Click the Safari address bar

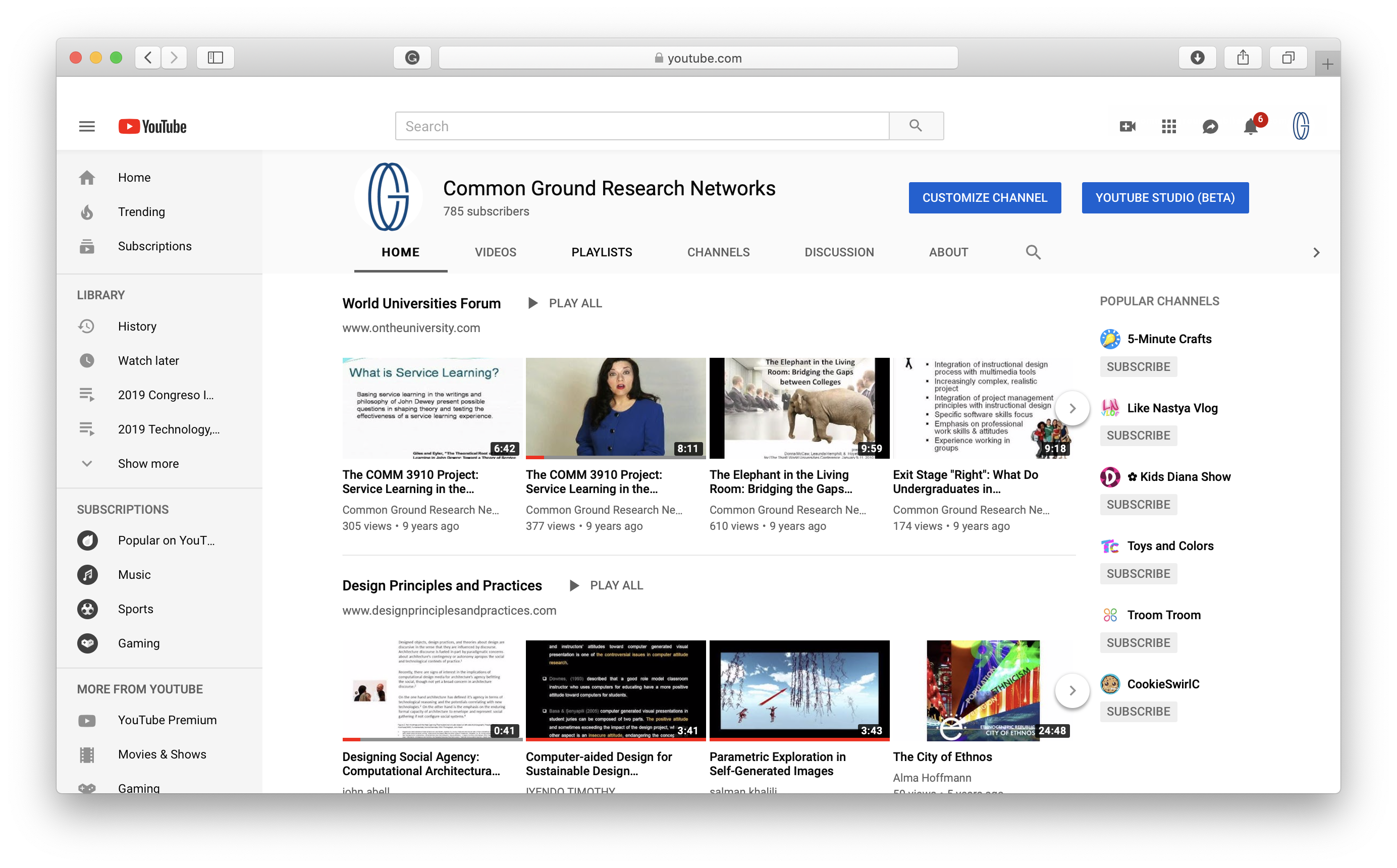(698, 58)
